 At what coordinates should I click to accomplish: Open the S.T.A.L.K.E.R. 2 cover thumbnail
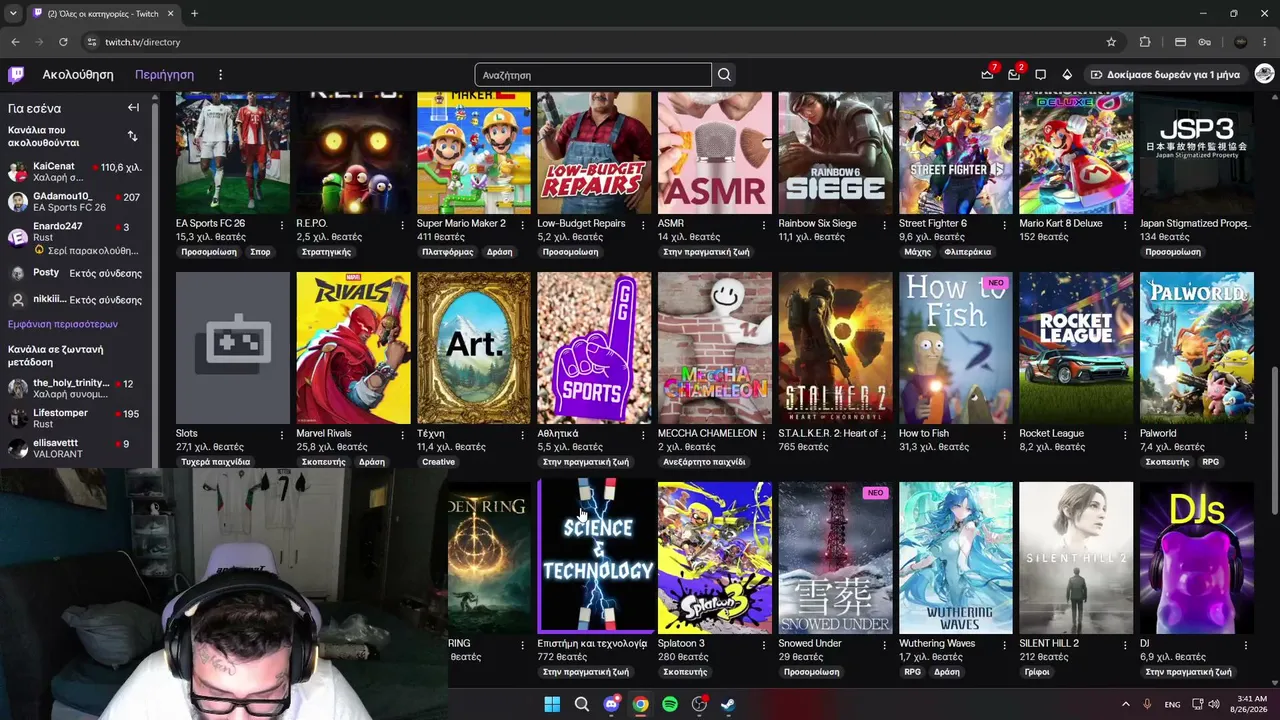(835, 348)
